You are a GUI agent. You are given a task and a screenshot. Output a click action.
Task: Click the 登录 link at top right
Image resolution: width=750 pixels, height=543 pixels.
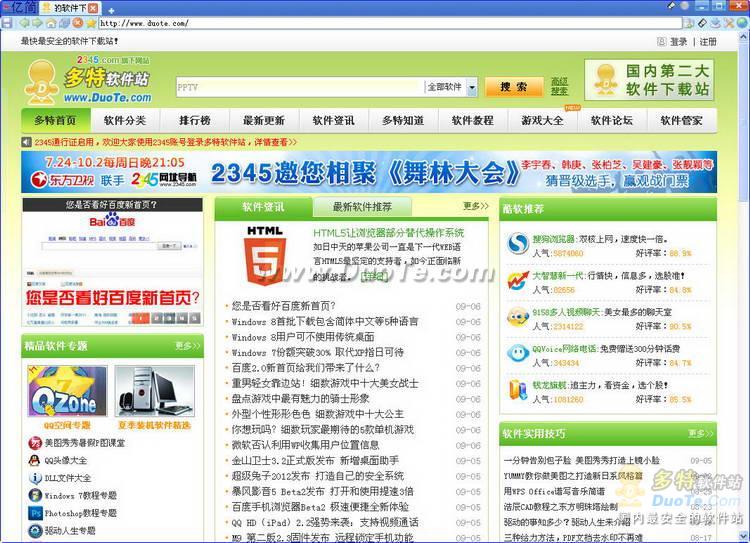coord(678,42)
